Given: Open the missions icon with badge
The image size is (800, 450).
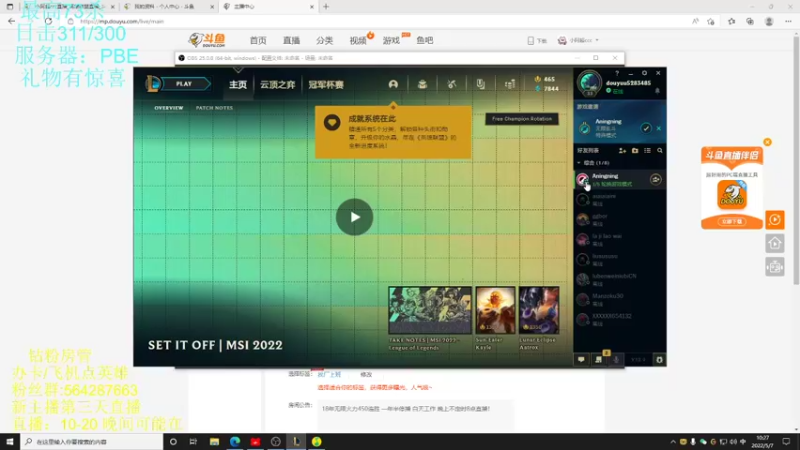Looking at the screenshot, I should click(x=599, y=359).
